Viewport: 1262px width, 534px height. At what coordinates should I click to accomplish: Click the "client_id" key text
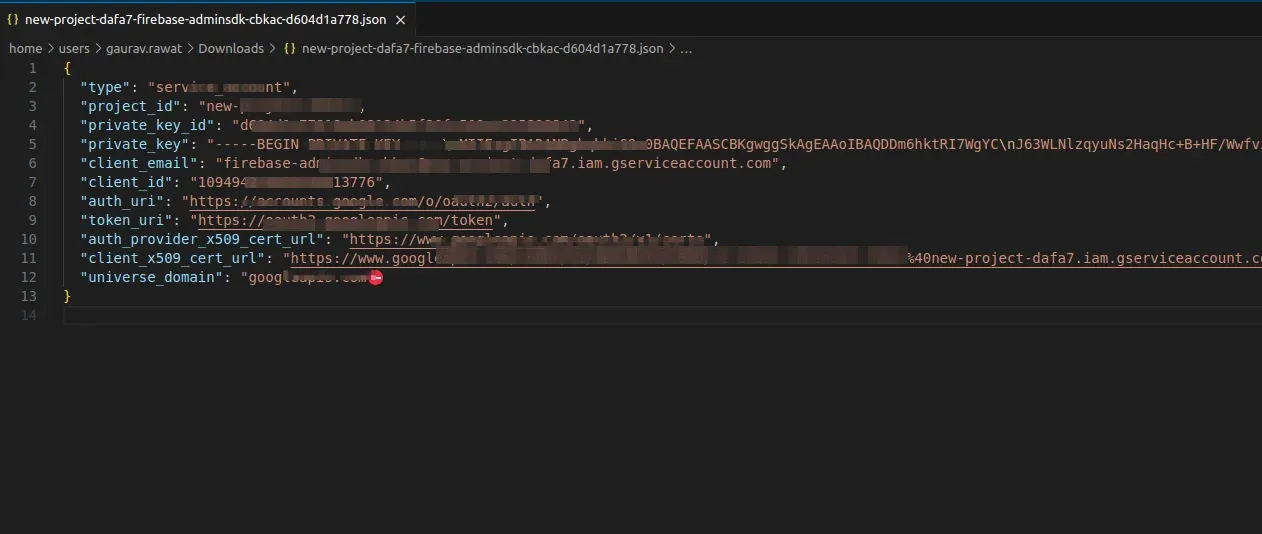(127, 182)
